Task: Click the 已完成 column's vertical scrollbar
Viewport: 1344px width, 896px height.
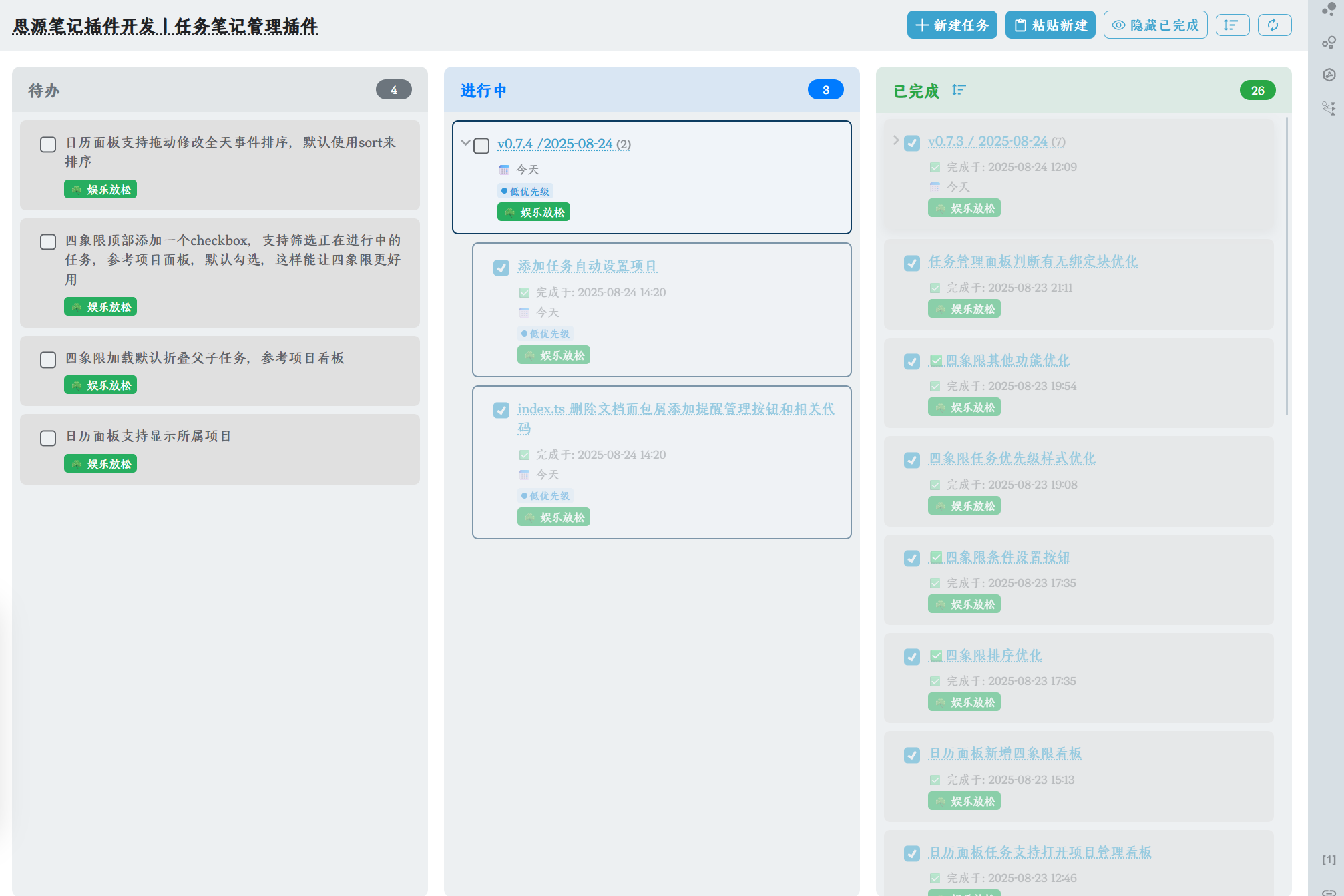Action: (1287, 267)
